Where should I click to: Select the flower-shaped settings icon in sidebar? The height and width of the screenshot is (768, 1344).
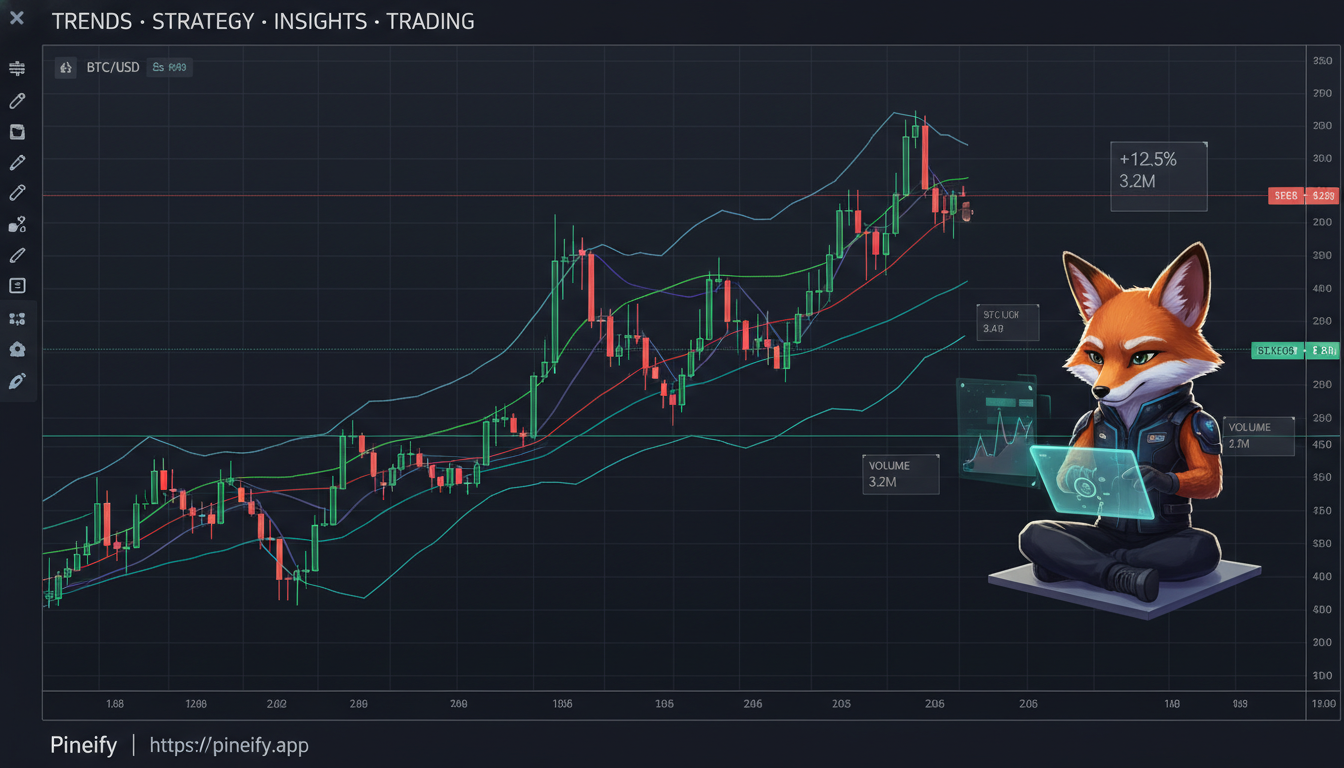[x=16, y=349]
